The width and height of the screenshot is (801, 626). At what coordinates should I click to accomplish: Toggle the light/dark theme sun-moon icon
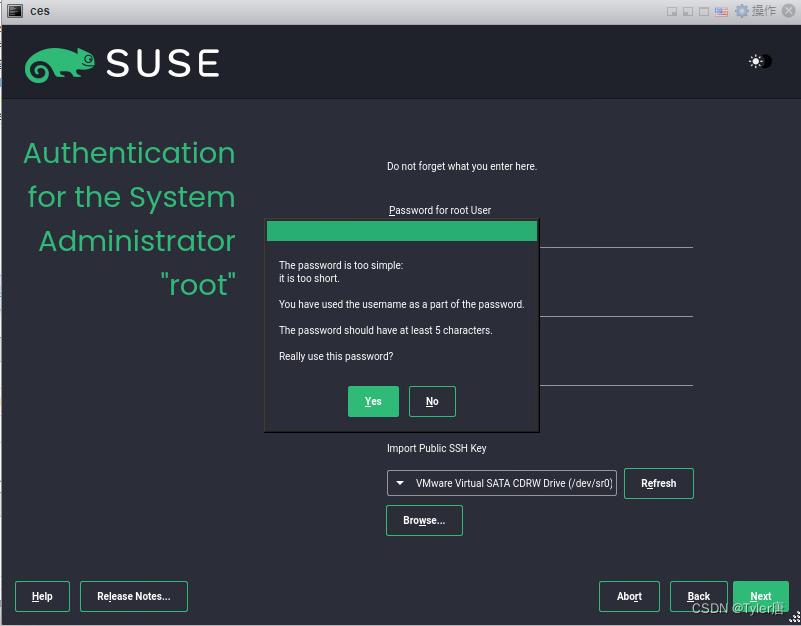pos(758,61)
